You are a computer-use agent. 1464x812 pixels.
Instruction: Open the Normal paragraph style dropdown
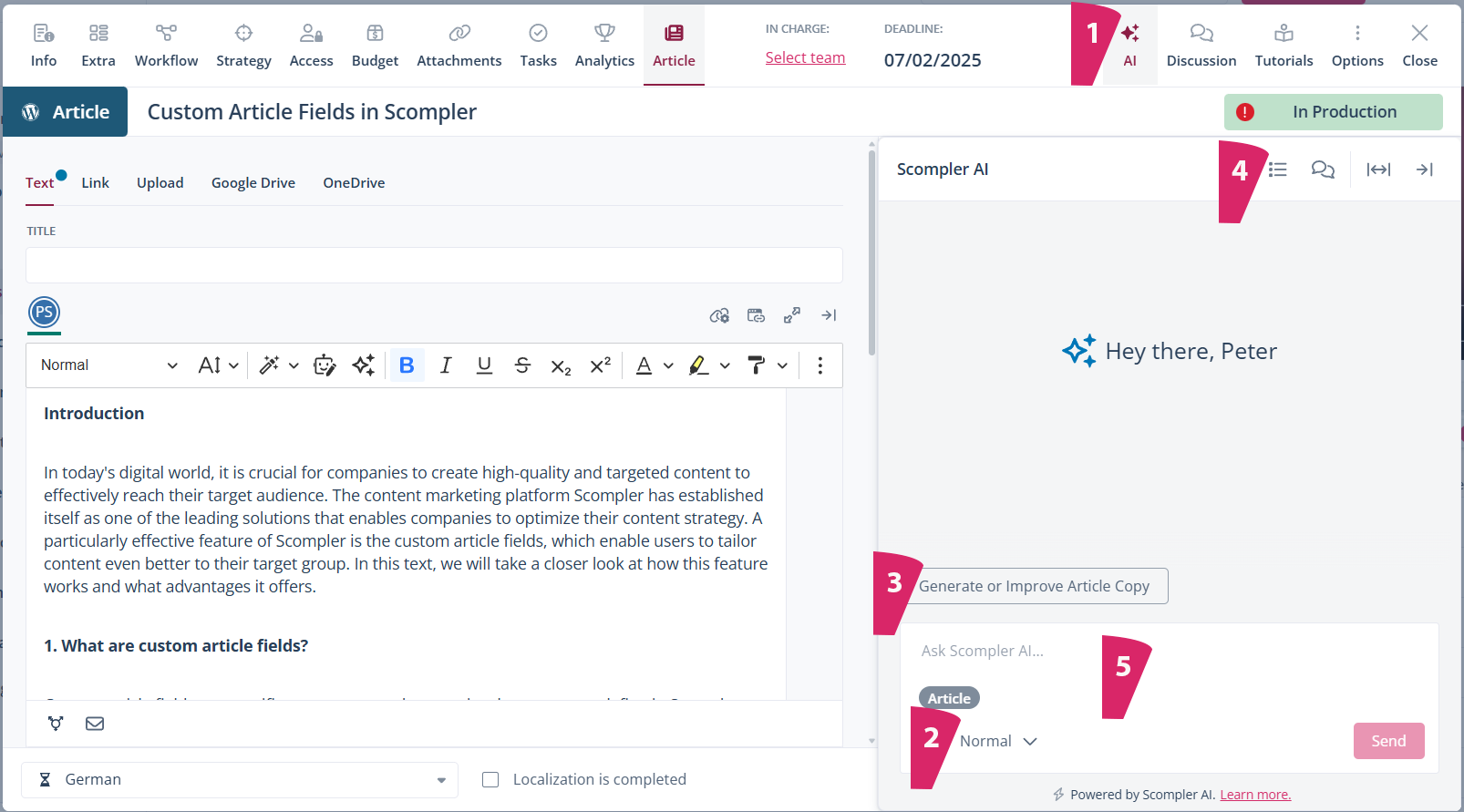point(108,365)
